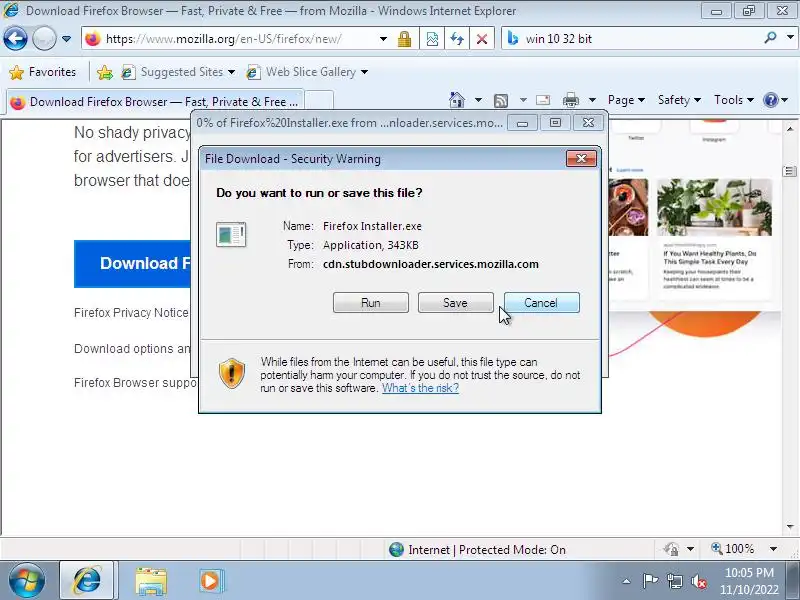This screenshot has height=600, width=800.
Task: Click Internet Explorer taskbar icon
Action: (87, 581)
